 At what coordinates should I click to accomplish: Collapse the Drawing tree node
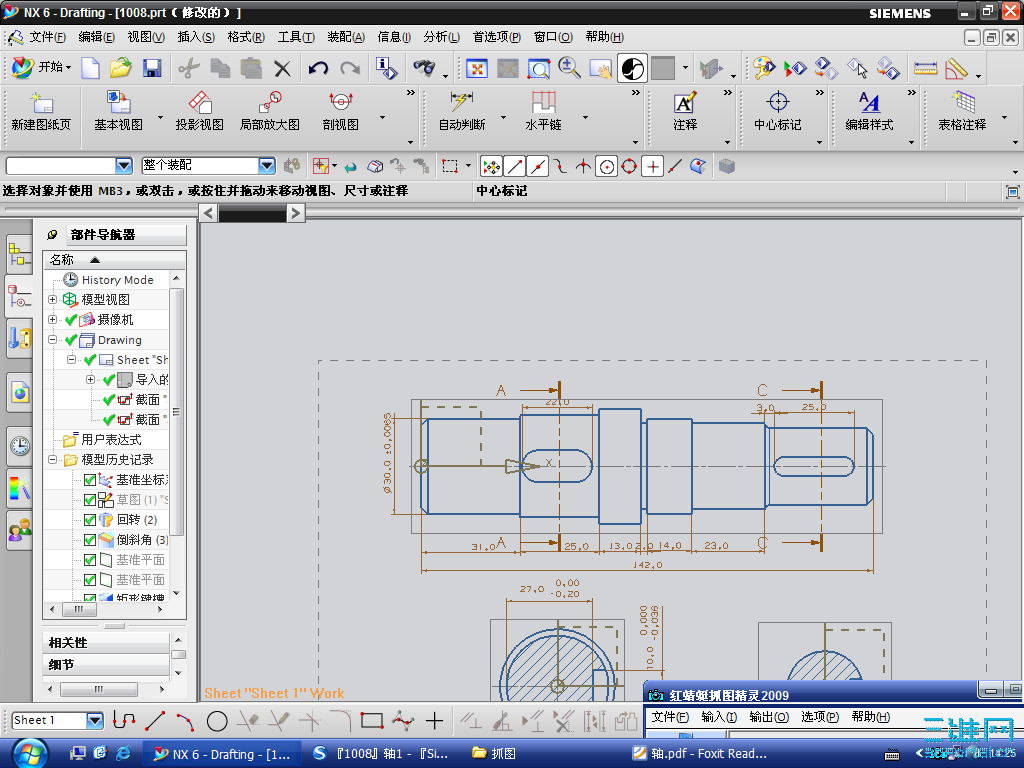pyautogui.click(x=53, y=340)
